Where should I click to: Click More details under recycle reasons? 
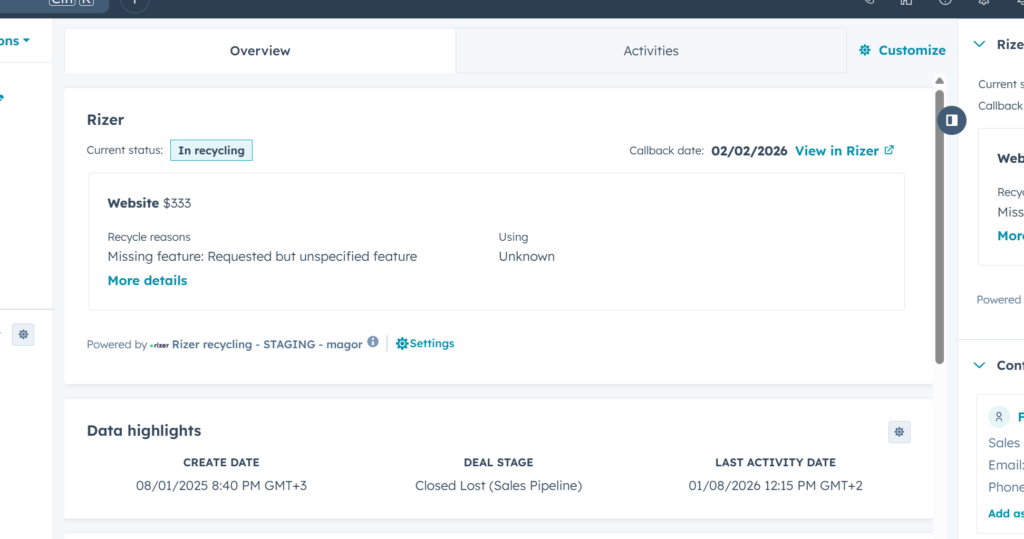pyautogui.click(x=147, y=281)
